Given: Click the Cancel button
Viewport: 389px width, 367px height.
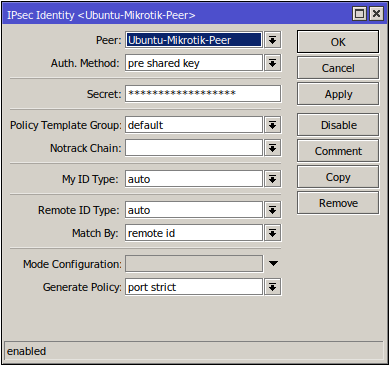Looking at the screenshot, I should coord(338,68).
